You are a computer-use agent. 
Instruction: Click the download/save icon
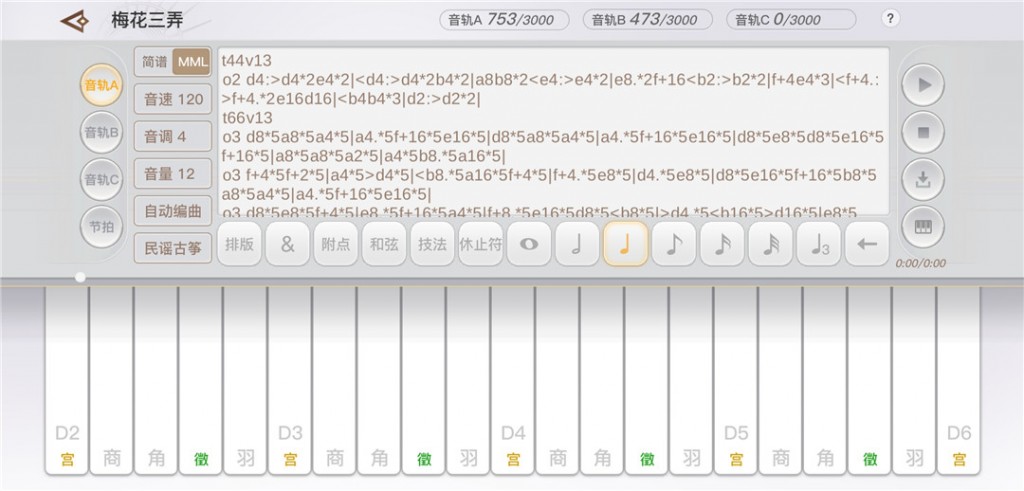click(923, 180)
